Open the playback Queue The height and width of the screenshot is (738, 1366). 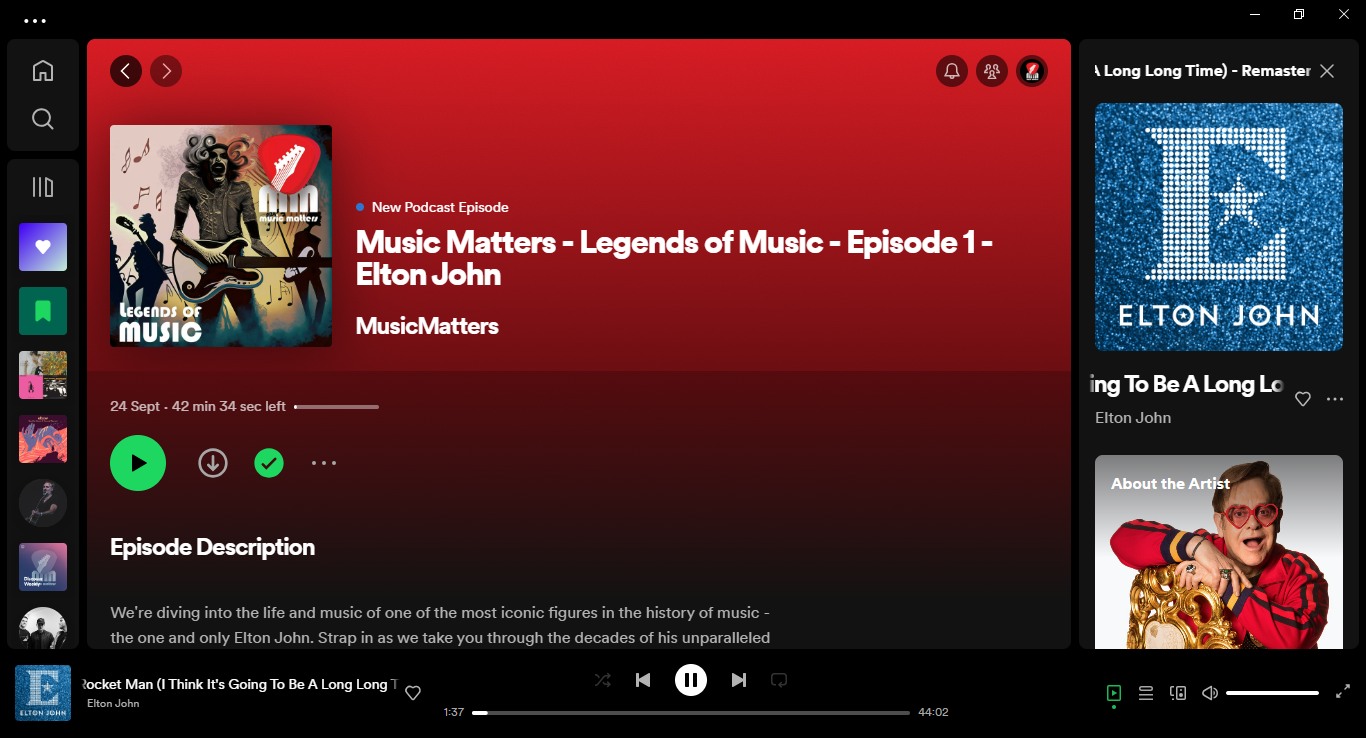click(x=1146, y=693)
